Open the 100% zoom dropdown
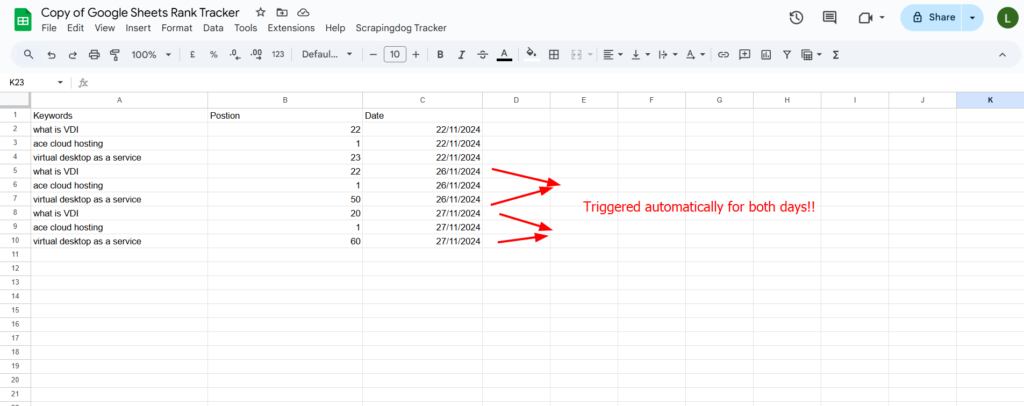Screen dimensions: 1024x406 (x=151, y=55)
